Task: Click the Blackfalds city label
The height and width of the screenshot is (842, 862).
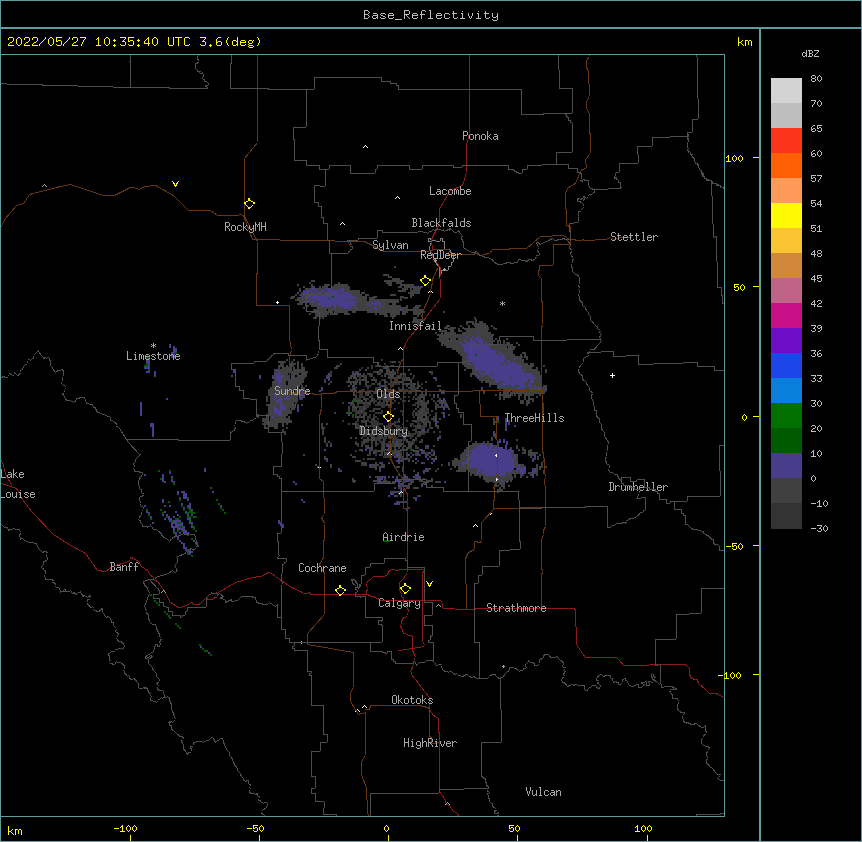Action: pyautogui.click(x=441, y=223)
